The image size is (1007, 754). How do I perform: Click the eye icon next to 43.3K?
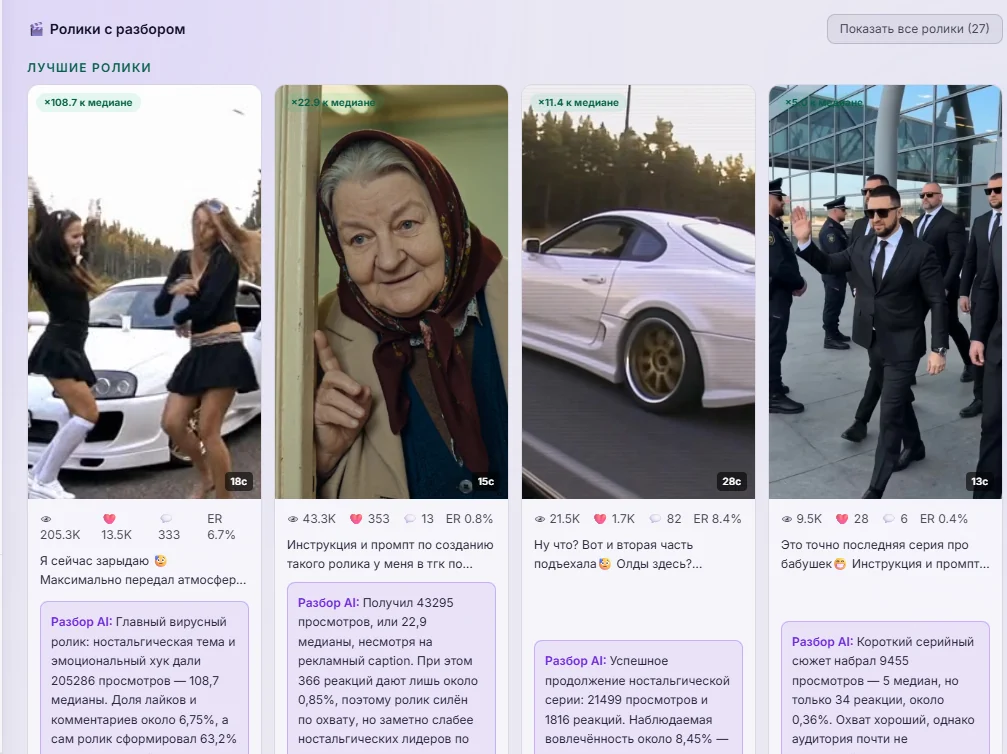pos(293,519)
